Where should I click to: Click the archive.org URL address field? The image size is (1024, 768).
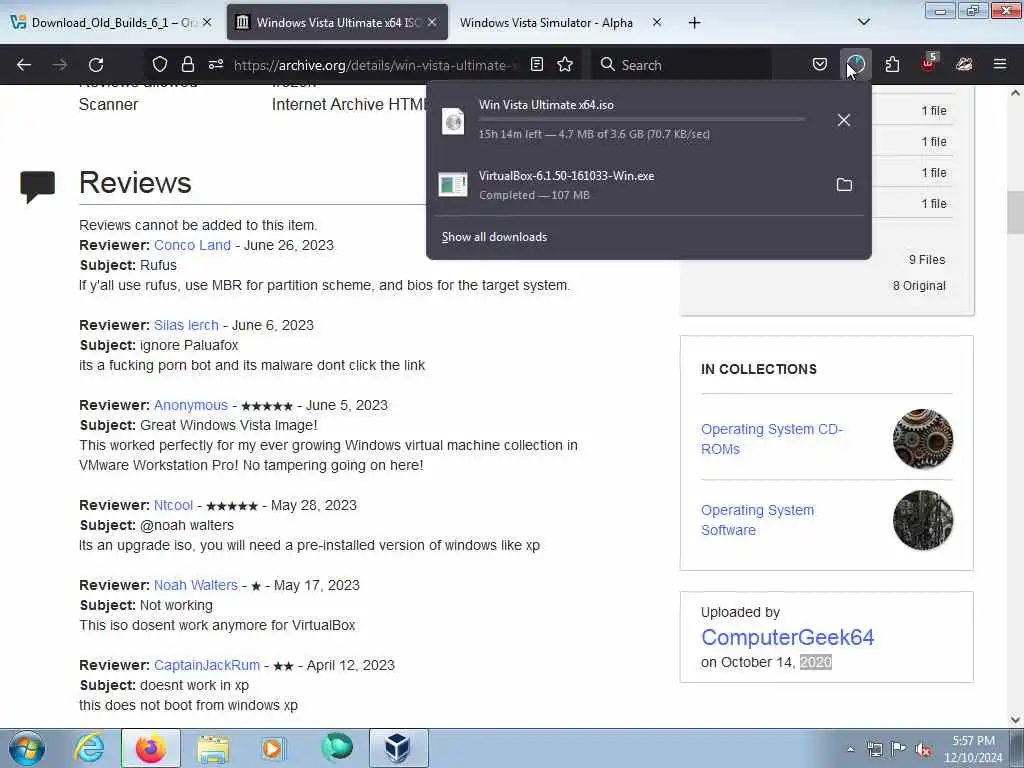tap(376, 65)
